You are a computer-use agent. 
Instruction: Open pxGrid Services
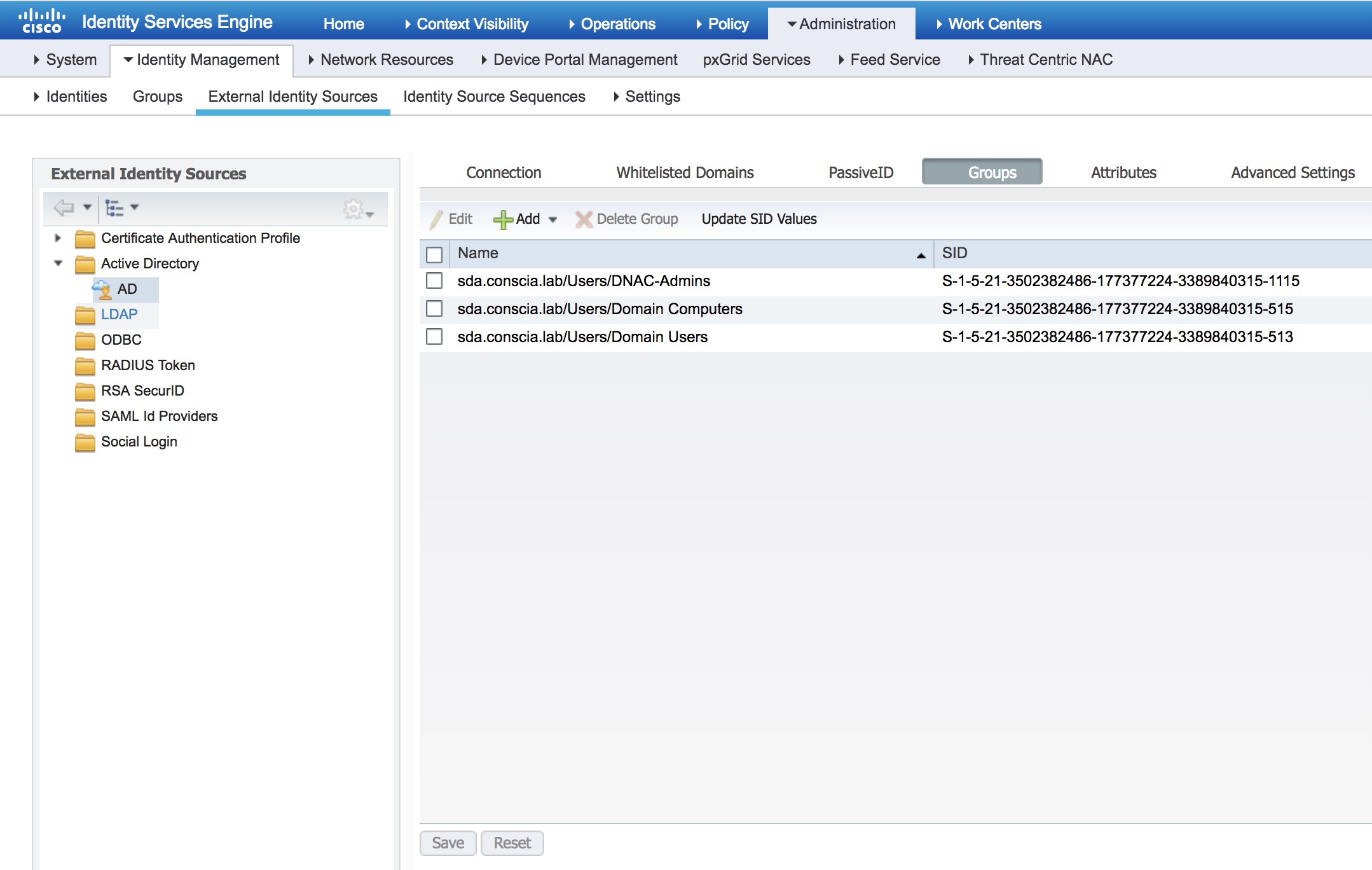click(x=757, y=60)
